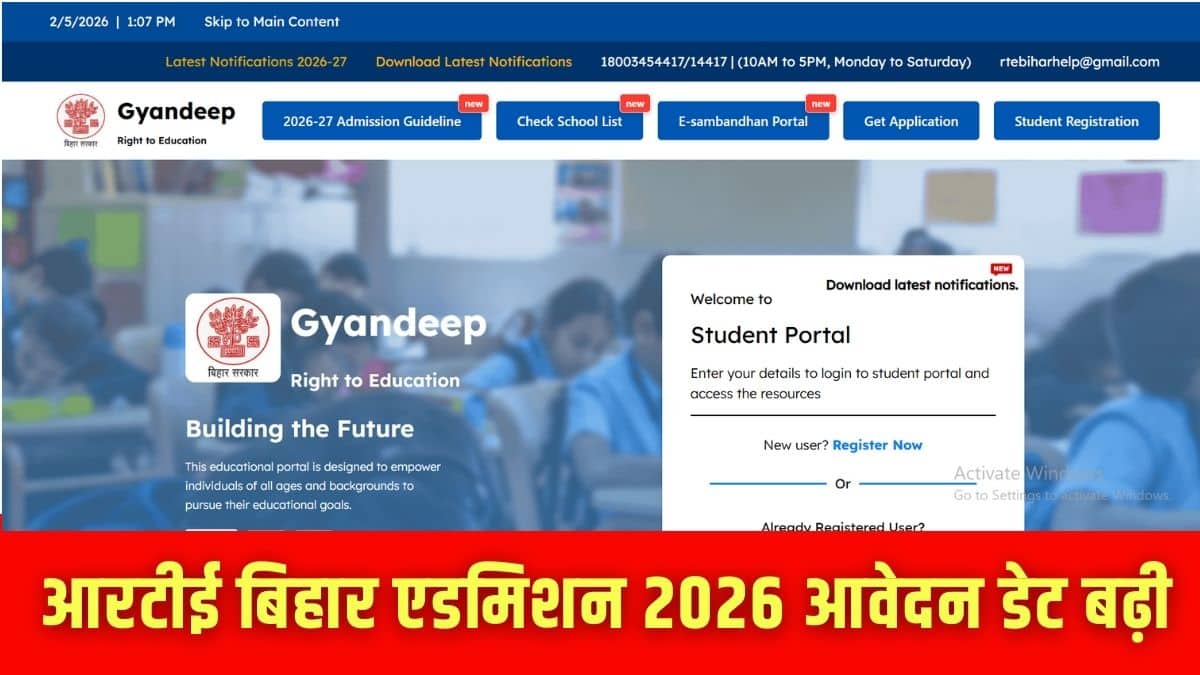The width and height of the screenshot is (1200, 675).
Task: Click the new badge on E-sambandhan Portal
Action: [x=821, y=103]
